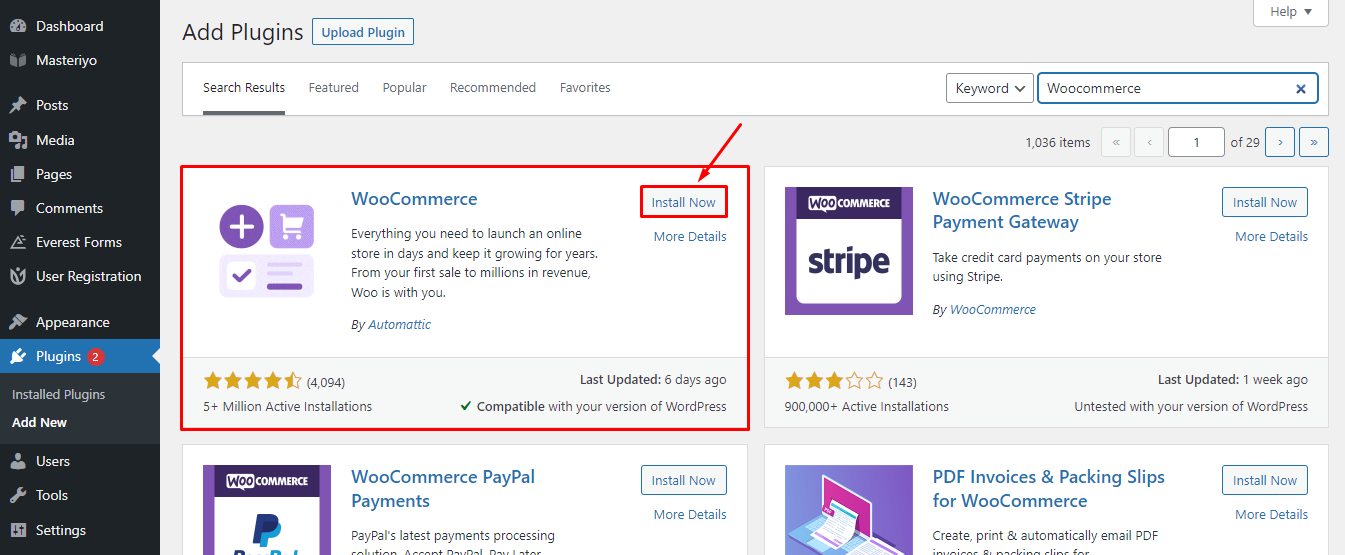Open the Settings icon in the sidebar
The width and height of the screenshot is (1345, 555).
tap(18, 530)
